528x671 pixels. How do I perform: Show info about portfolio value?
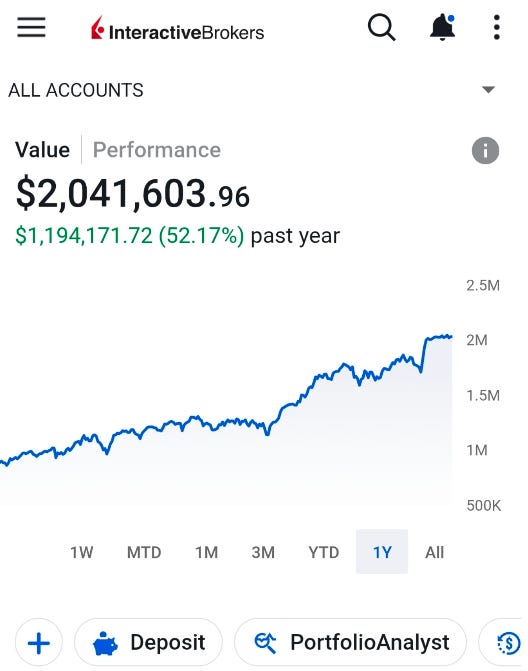pyautogui.click(x=485, y=151)
